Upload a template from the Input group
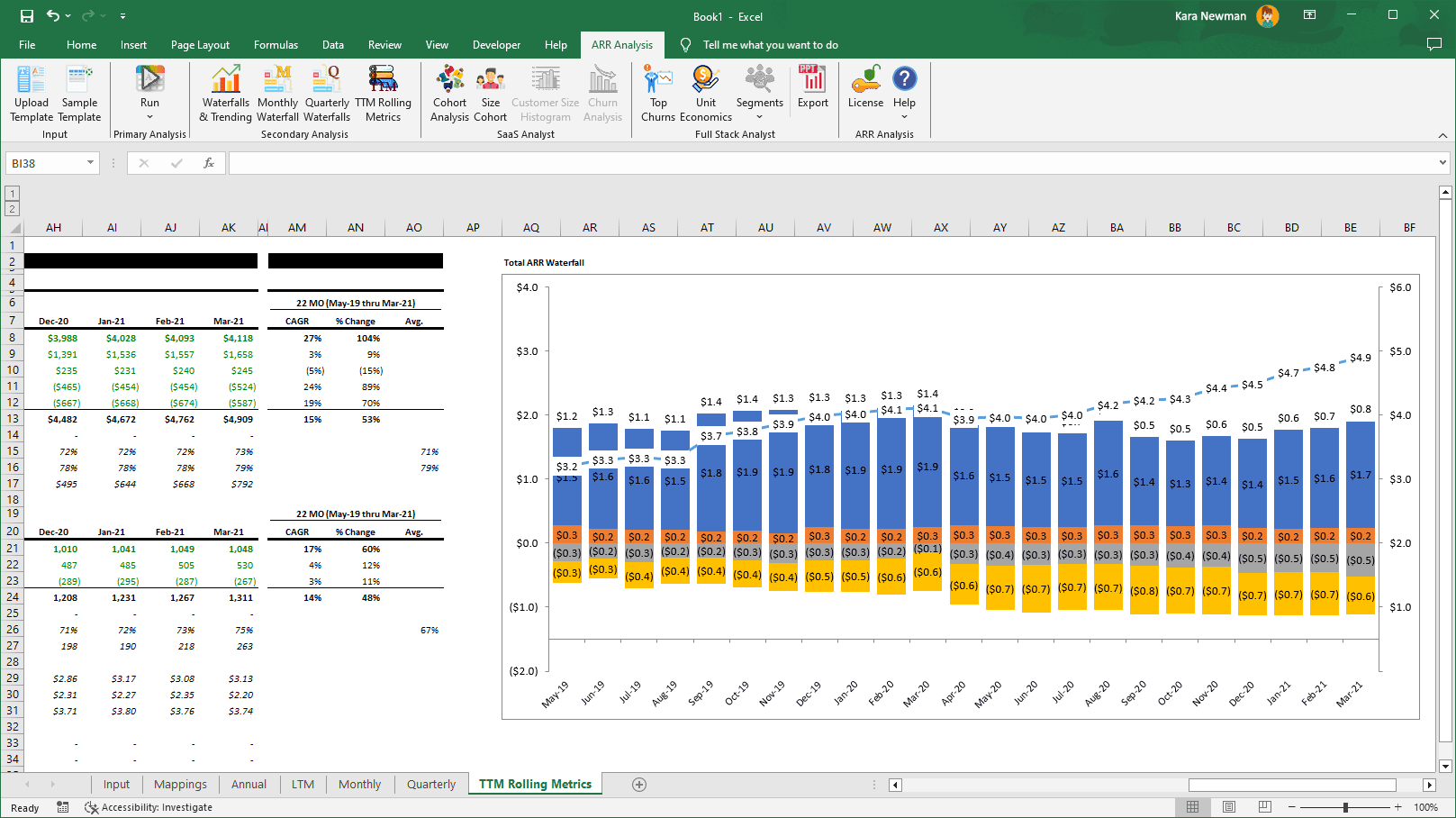 (31, 93)
